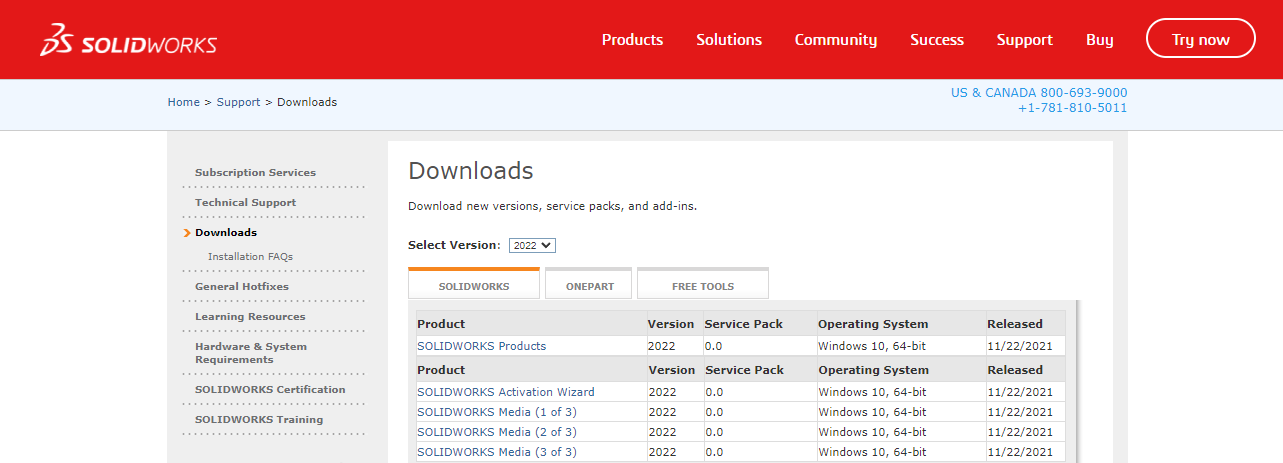Open the Products menu
Screen dimensions: 1283x463
click(632, 40)
